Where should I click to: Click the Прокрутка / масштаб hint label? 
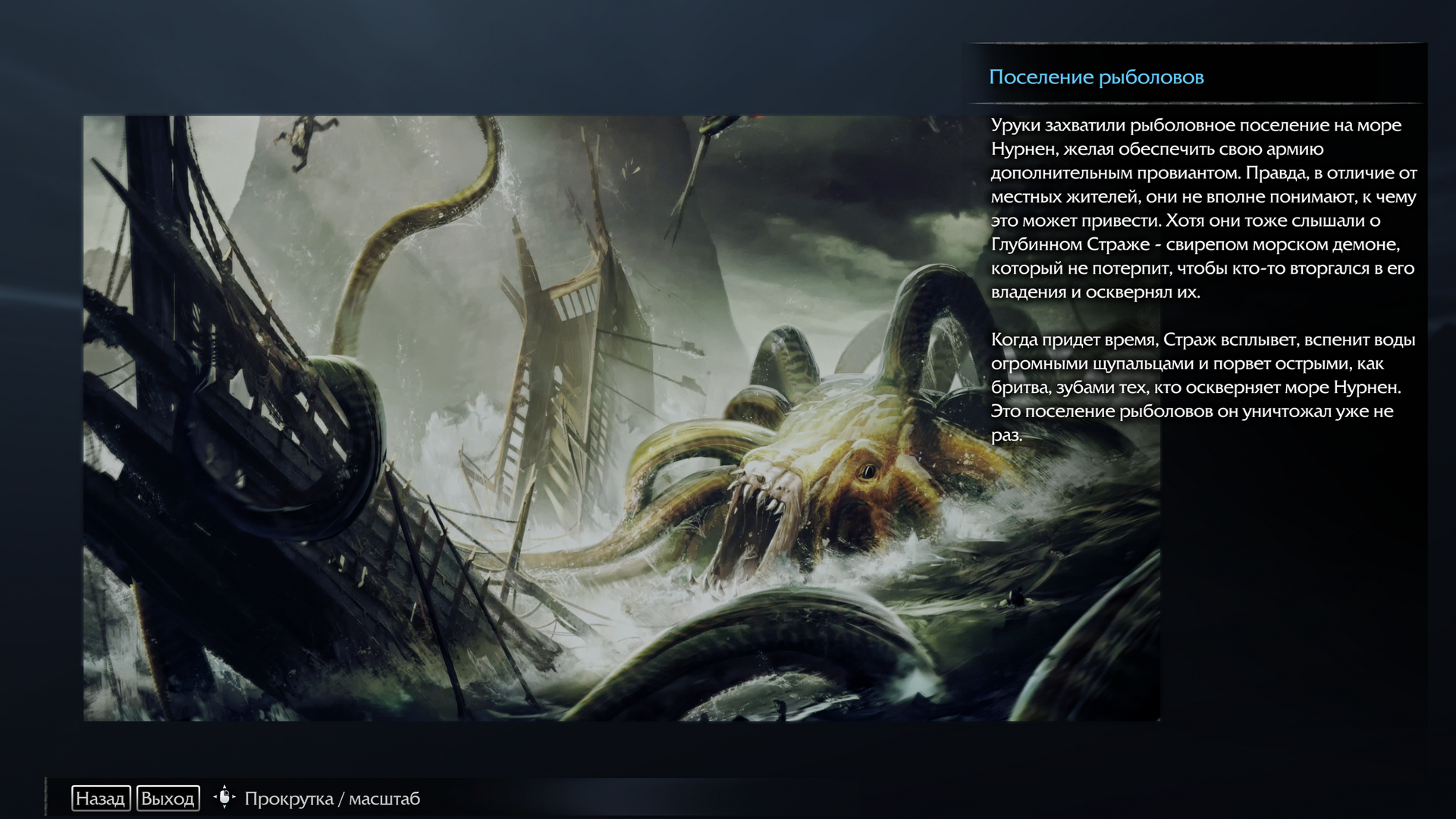tap(331, 799)
